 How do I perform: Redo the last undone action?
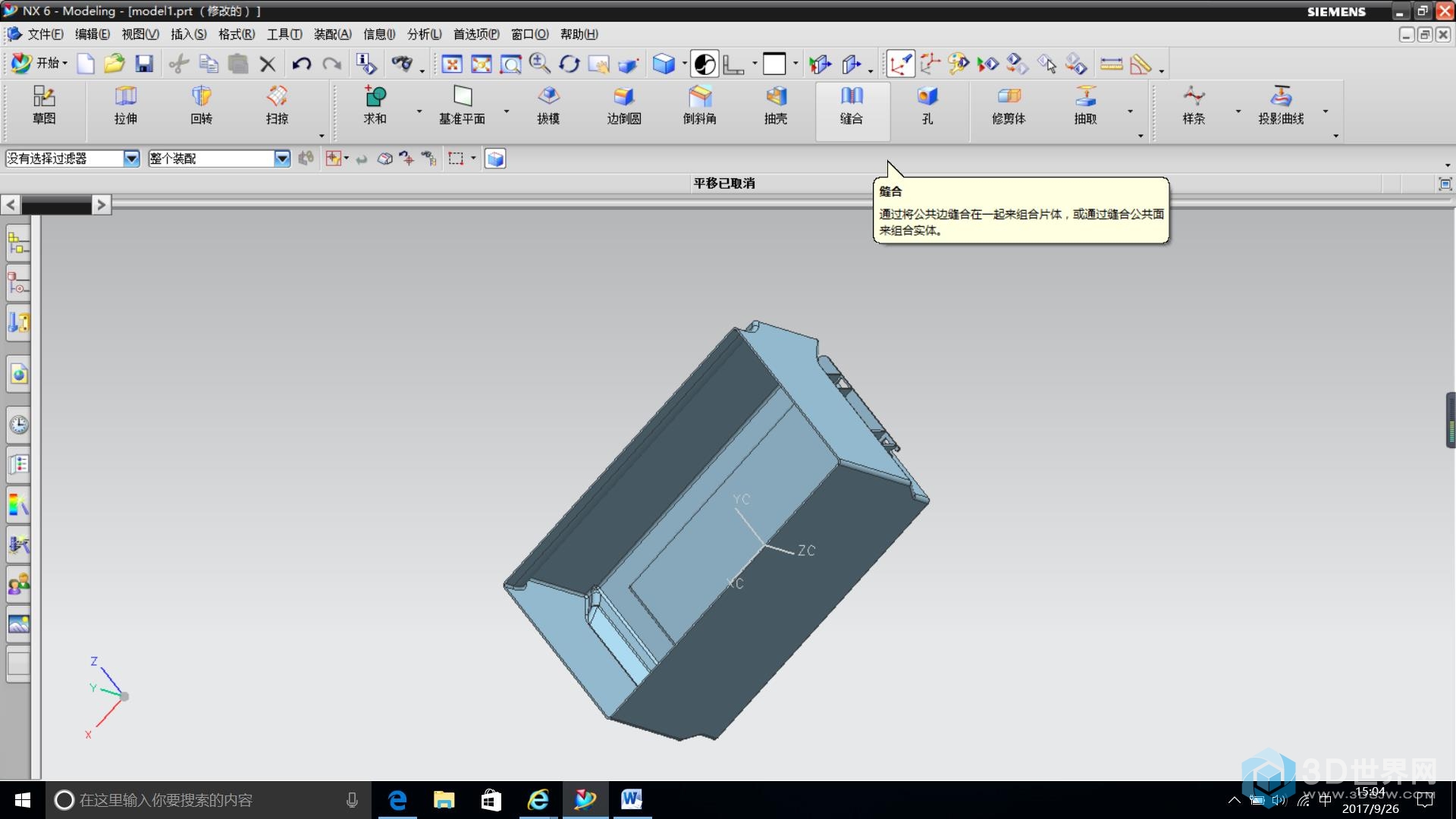click(x=331, y=64)
